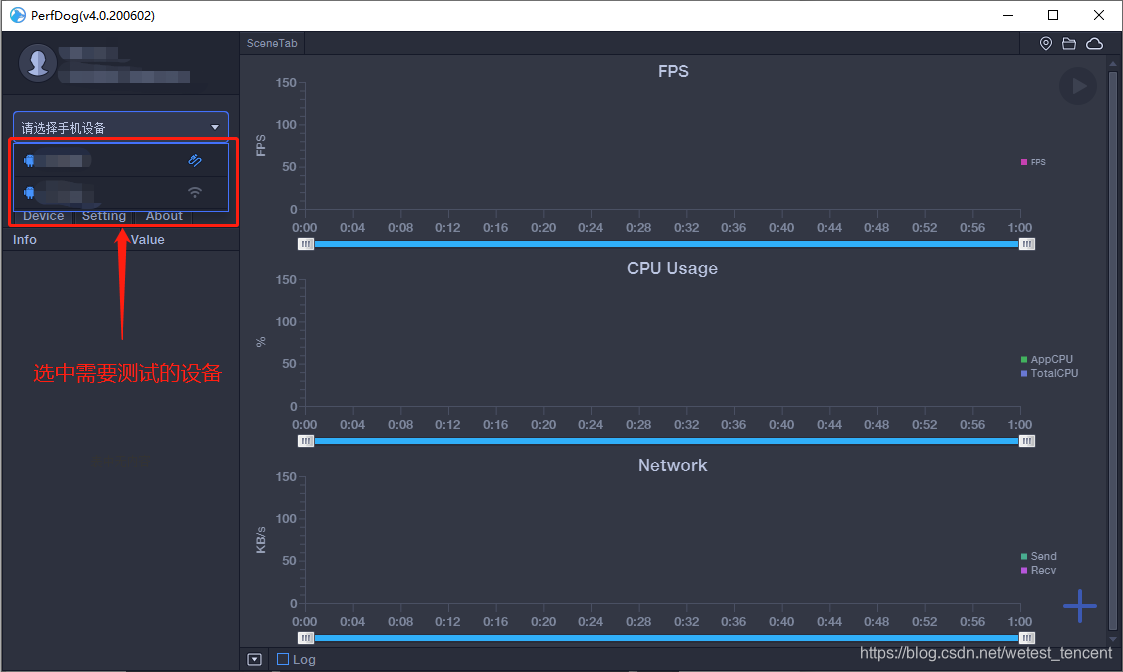Click the CPU Usage chart right slider handle

(1026, 441)
